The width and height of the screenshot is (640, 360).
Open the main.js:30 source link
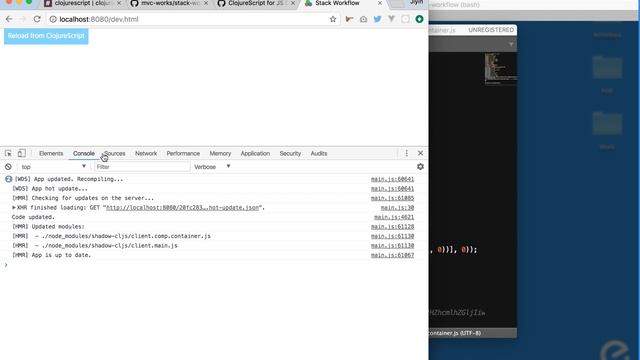pyautogui.click(x=397, y=208)
